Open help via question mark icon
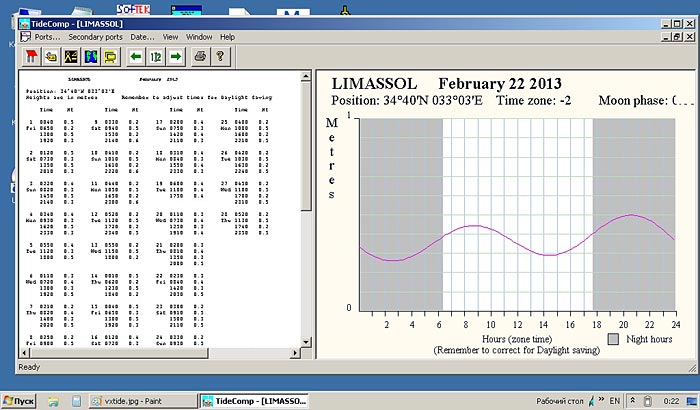Viewport: 700px width, 410px height. [220, 57]
